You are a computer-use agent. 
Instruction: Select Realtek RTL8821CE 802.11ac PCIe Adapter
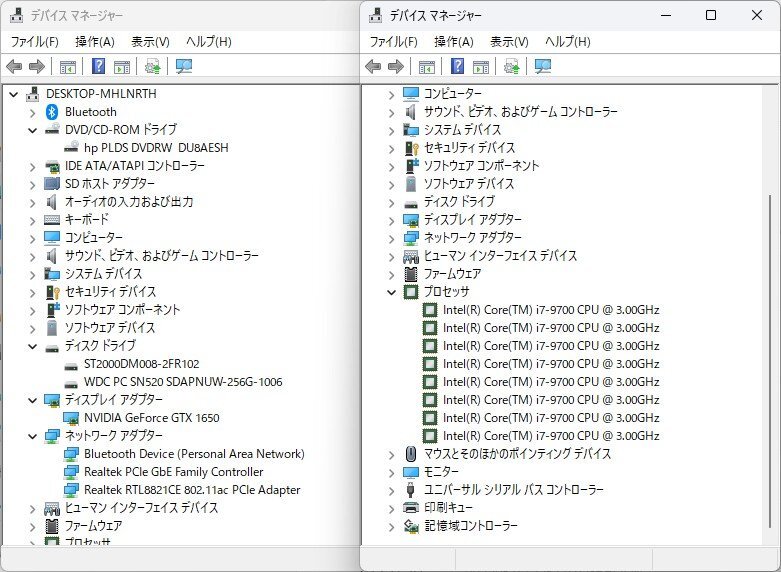[x=192, y=490]
